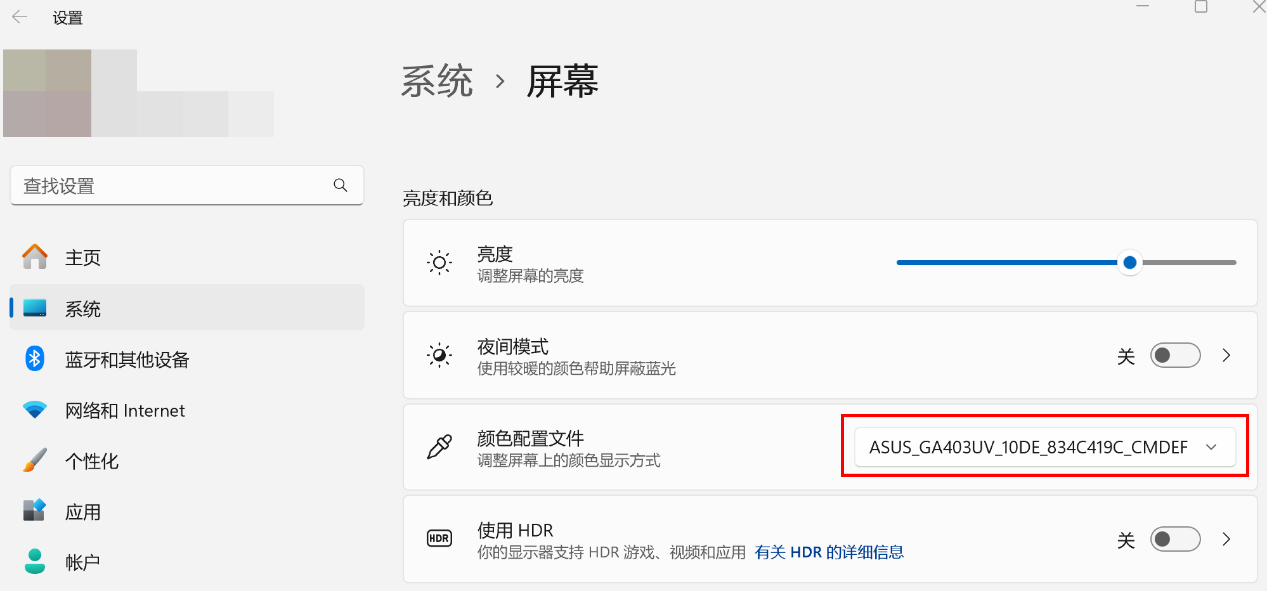Open the color profile dropdown

[x=1045, y=447]
